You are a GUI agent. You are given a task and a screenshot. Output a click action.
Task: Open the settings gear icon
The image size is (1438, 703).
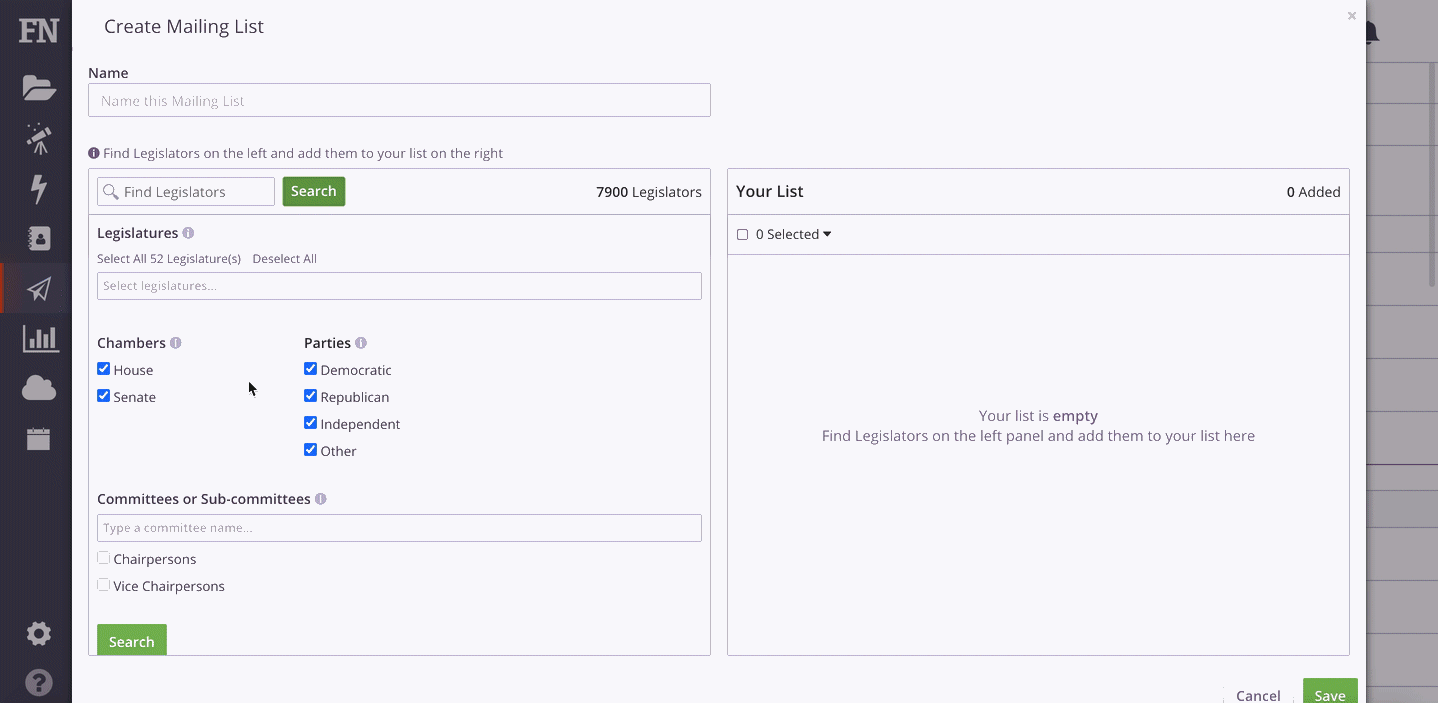(x=39, y=633)
